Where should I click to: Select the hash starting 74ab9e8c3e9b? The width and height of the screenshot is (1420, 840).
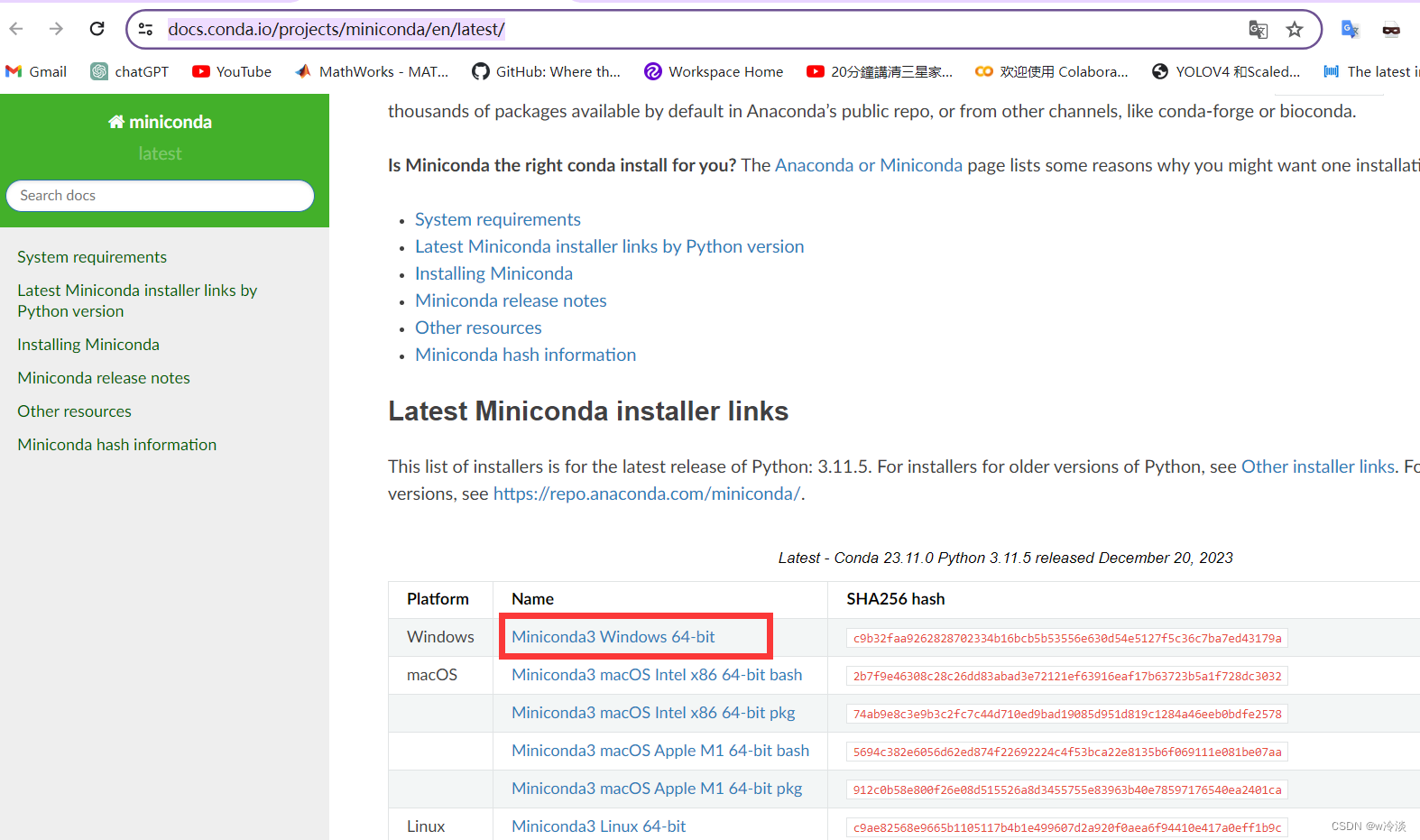pos(1067,714)
